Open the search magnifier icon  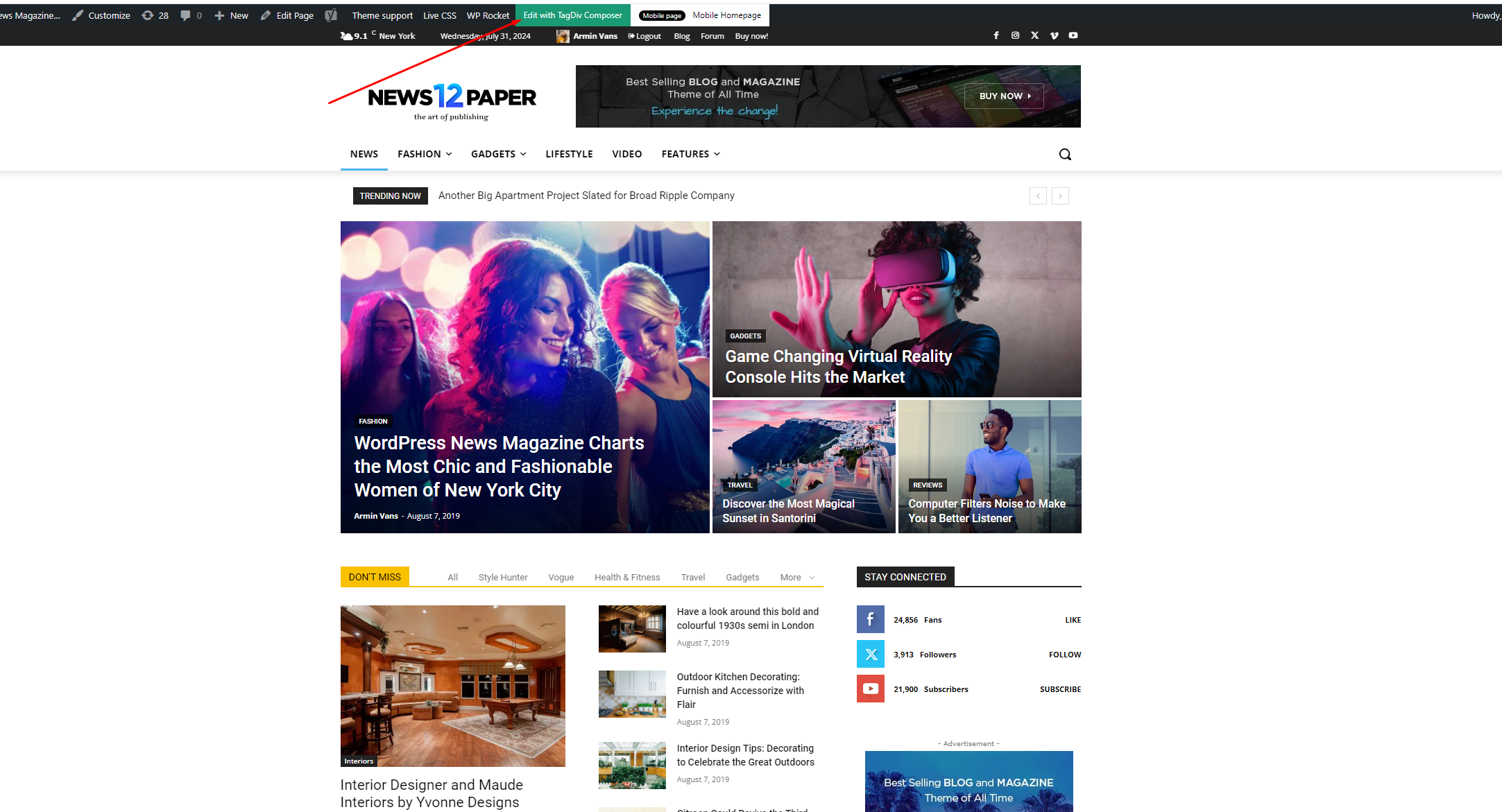click(1065, 154)
